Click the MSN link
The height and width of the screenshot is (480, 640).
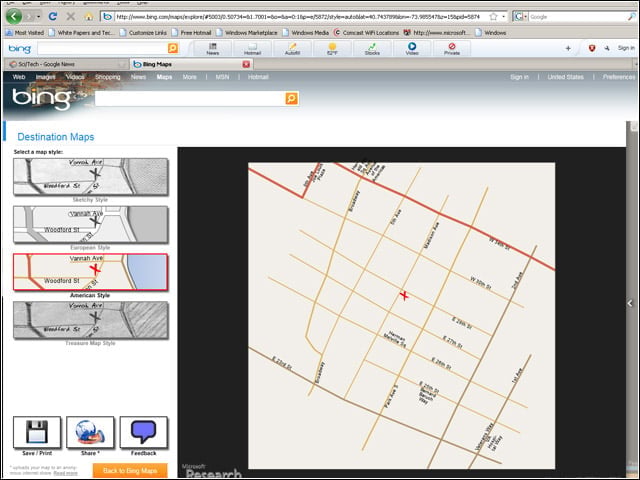(222, 77)
